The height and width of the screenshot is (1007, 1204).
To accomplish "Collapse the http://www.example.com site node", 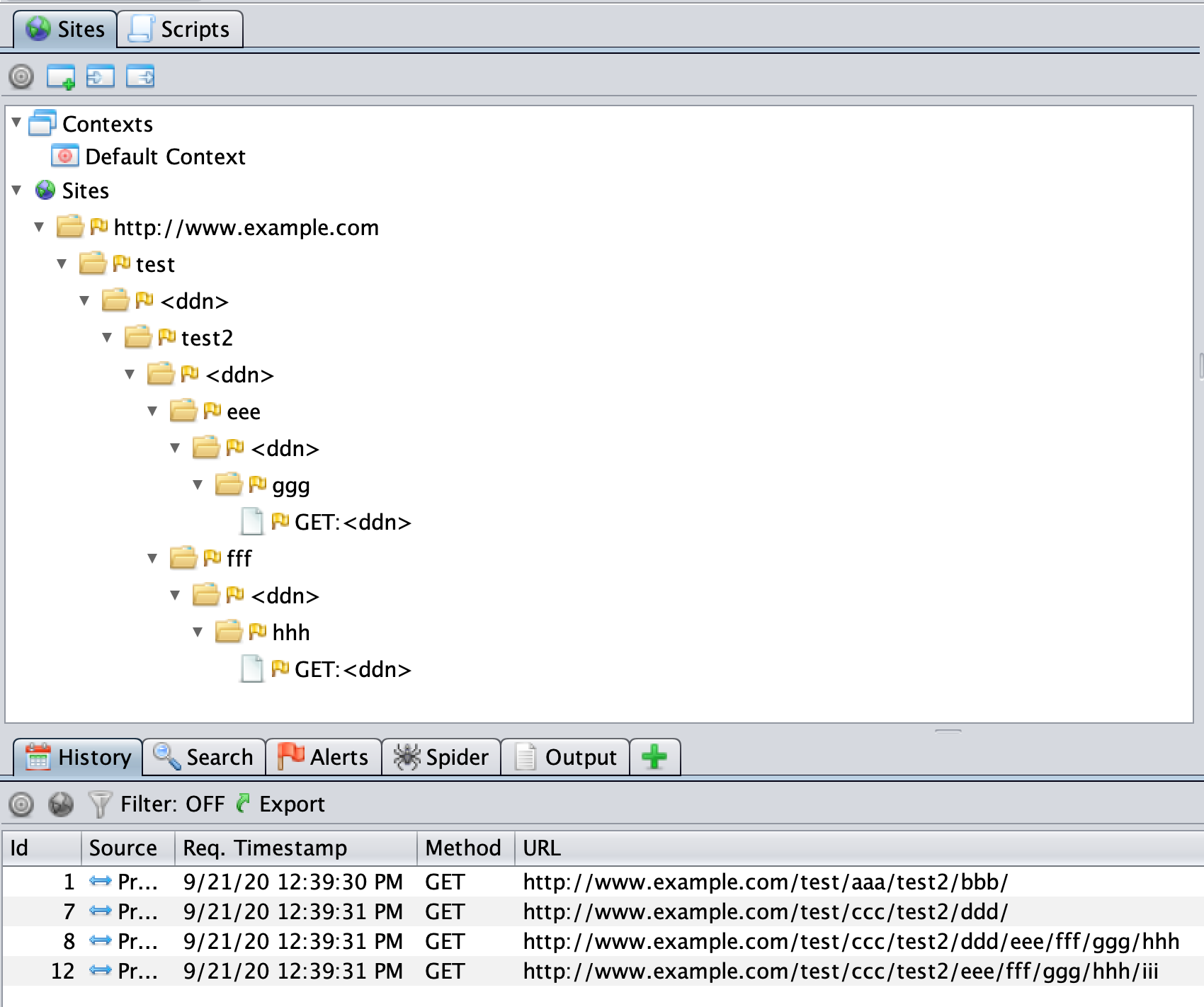I will pyautogui.click(x=40, y=227).
